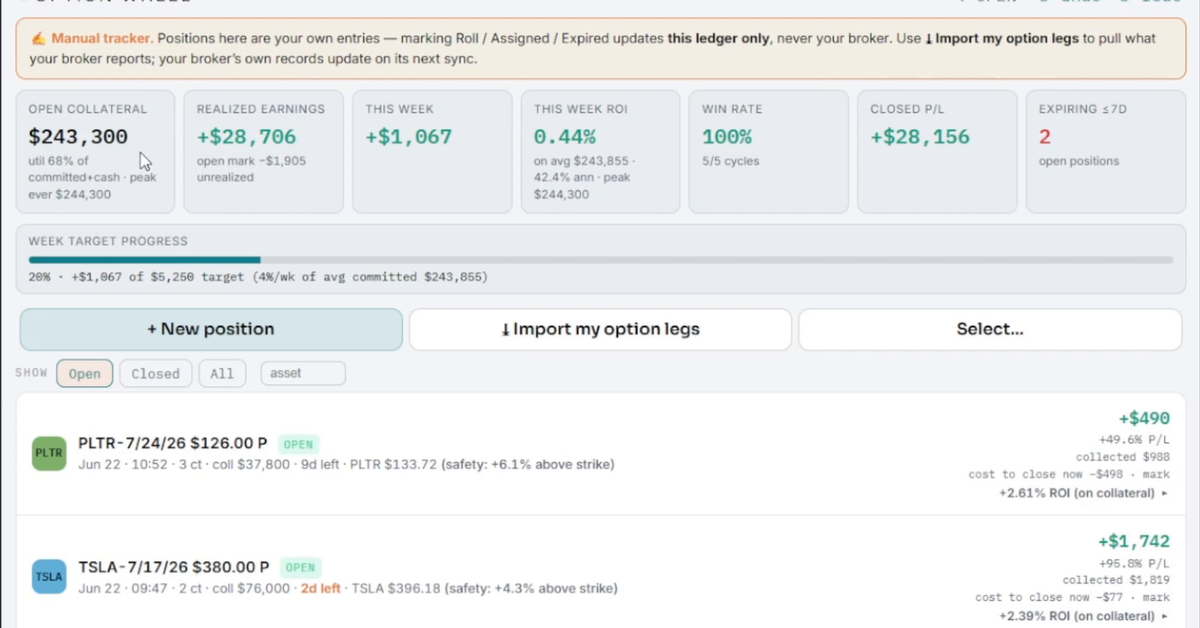Image resolution: width=1200 pixels, height=628 pixels.
Task: Click the + New position button
Action: 211,329
